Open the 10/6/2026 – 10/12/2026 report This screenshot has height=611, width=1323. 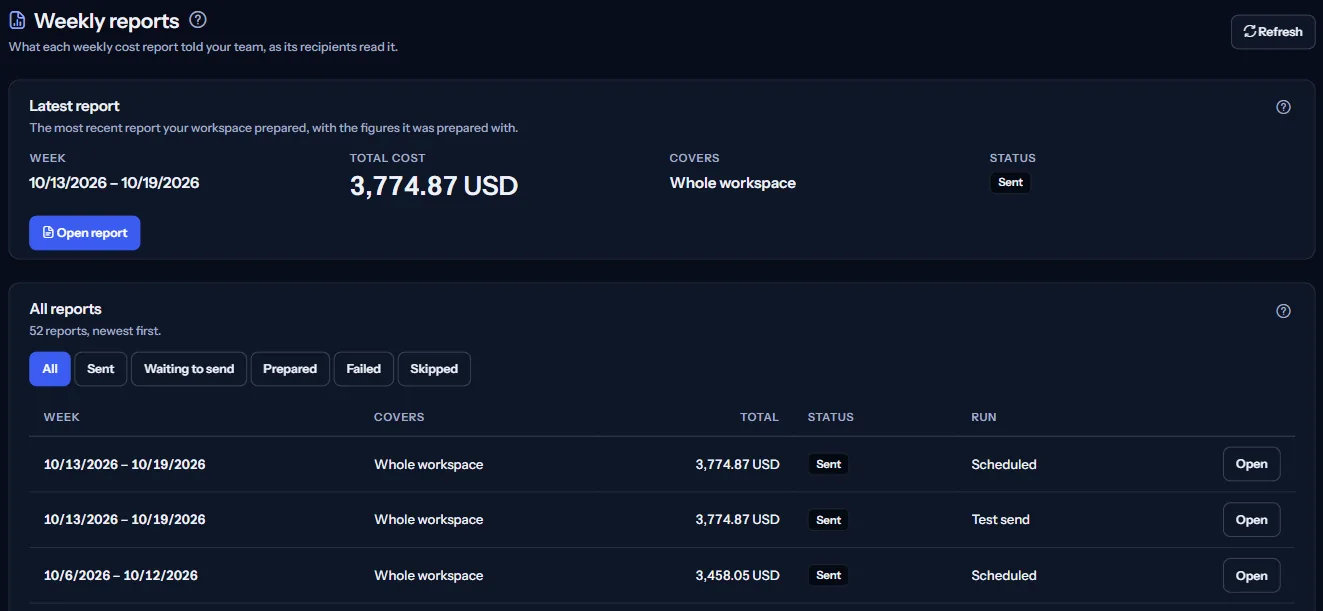click(1251, 576)
